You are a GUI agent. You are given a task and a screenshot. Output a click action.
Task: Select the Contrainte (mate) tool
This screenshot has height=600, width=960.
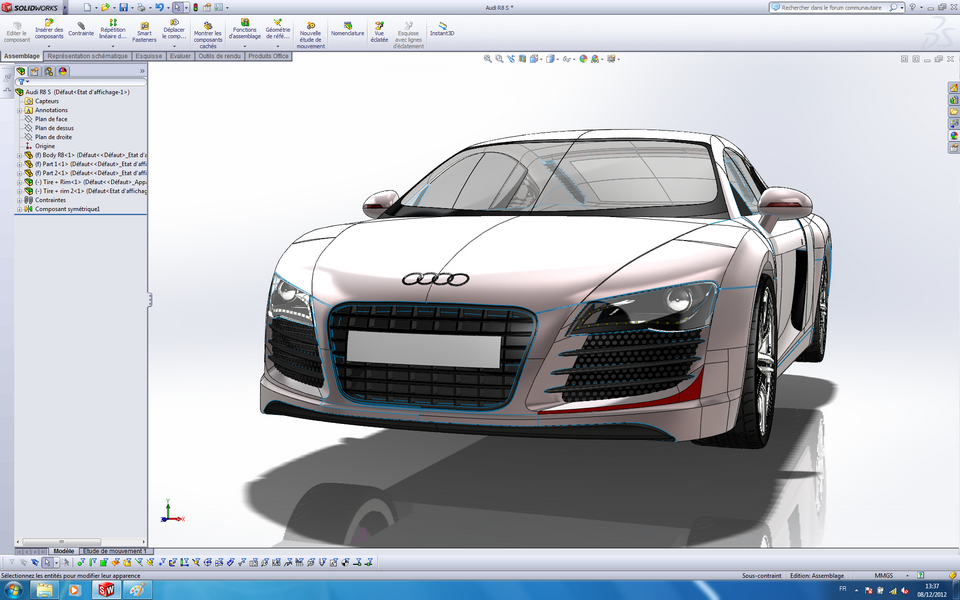tap(80, 30)
